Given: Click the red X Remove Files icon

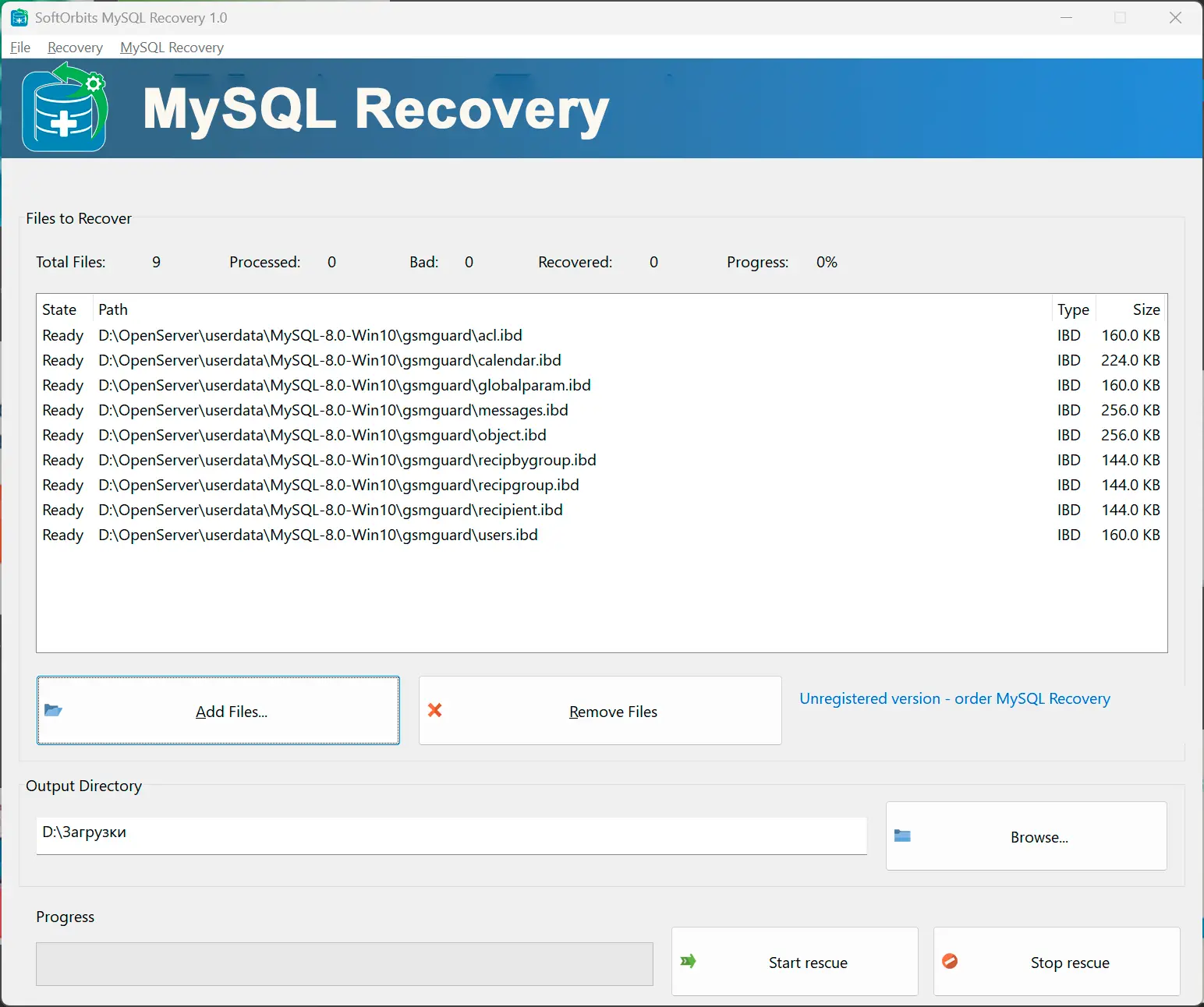Looking at the screenshot, I should 435,710.
